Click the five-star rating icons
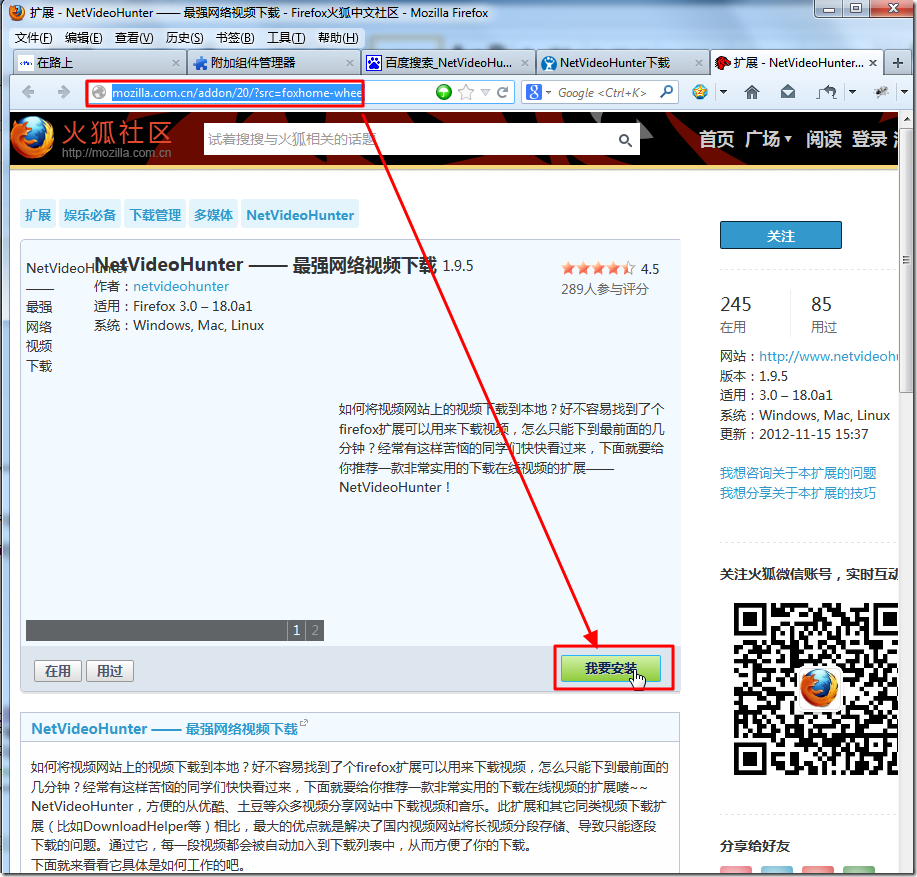The image size is (917, 877). (x=598, y=268)
